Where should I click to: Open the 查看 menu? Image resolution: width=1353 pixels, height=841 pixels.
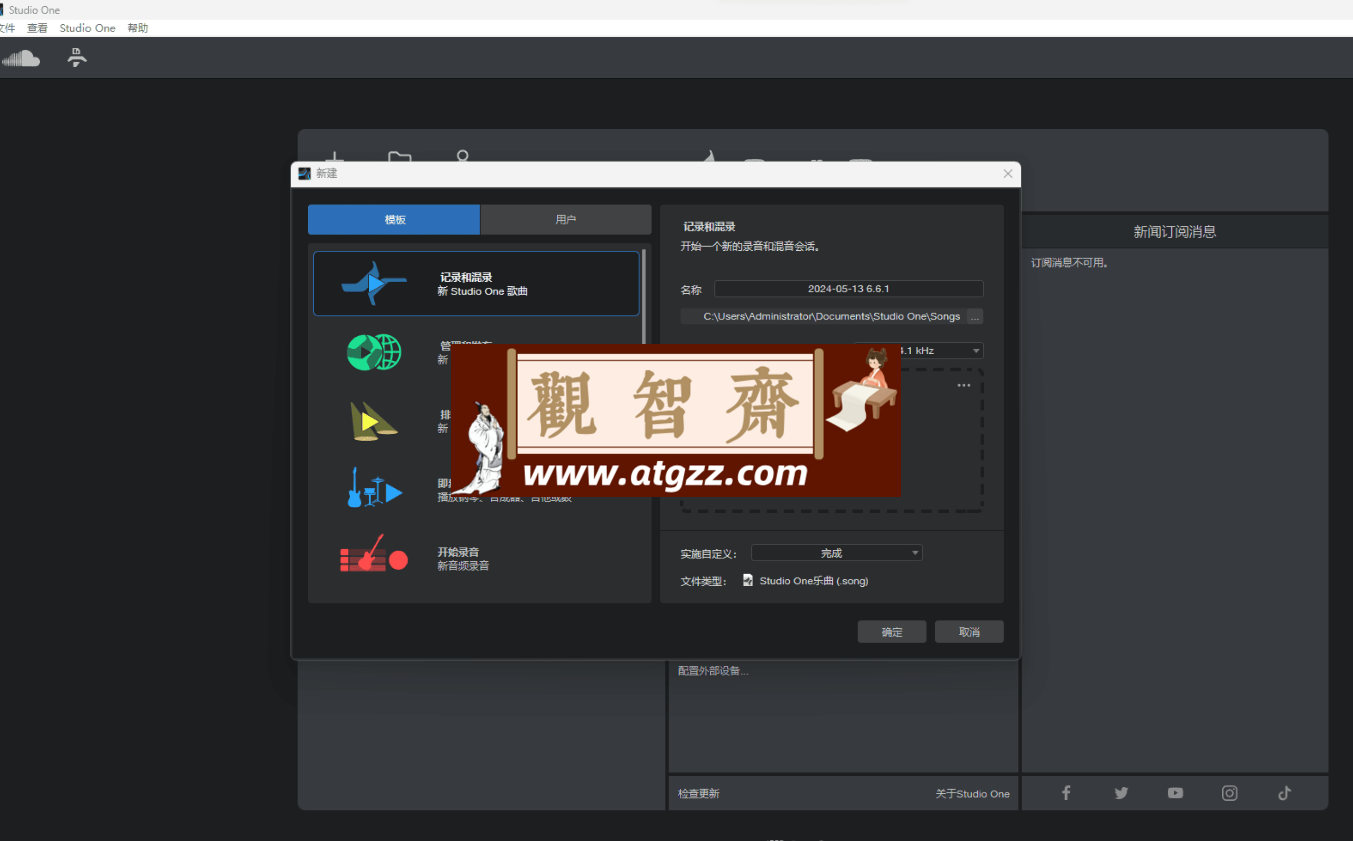[37, 28]
